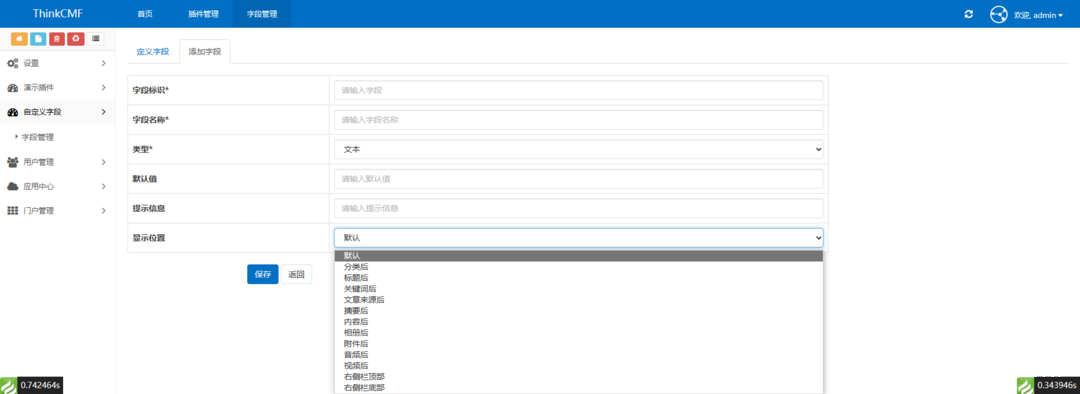Image resolution: width=1080 pixels, height=394 pixels.
Task: Click the red recycle shortcut icon
Action: [76, 39]
